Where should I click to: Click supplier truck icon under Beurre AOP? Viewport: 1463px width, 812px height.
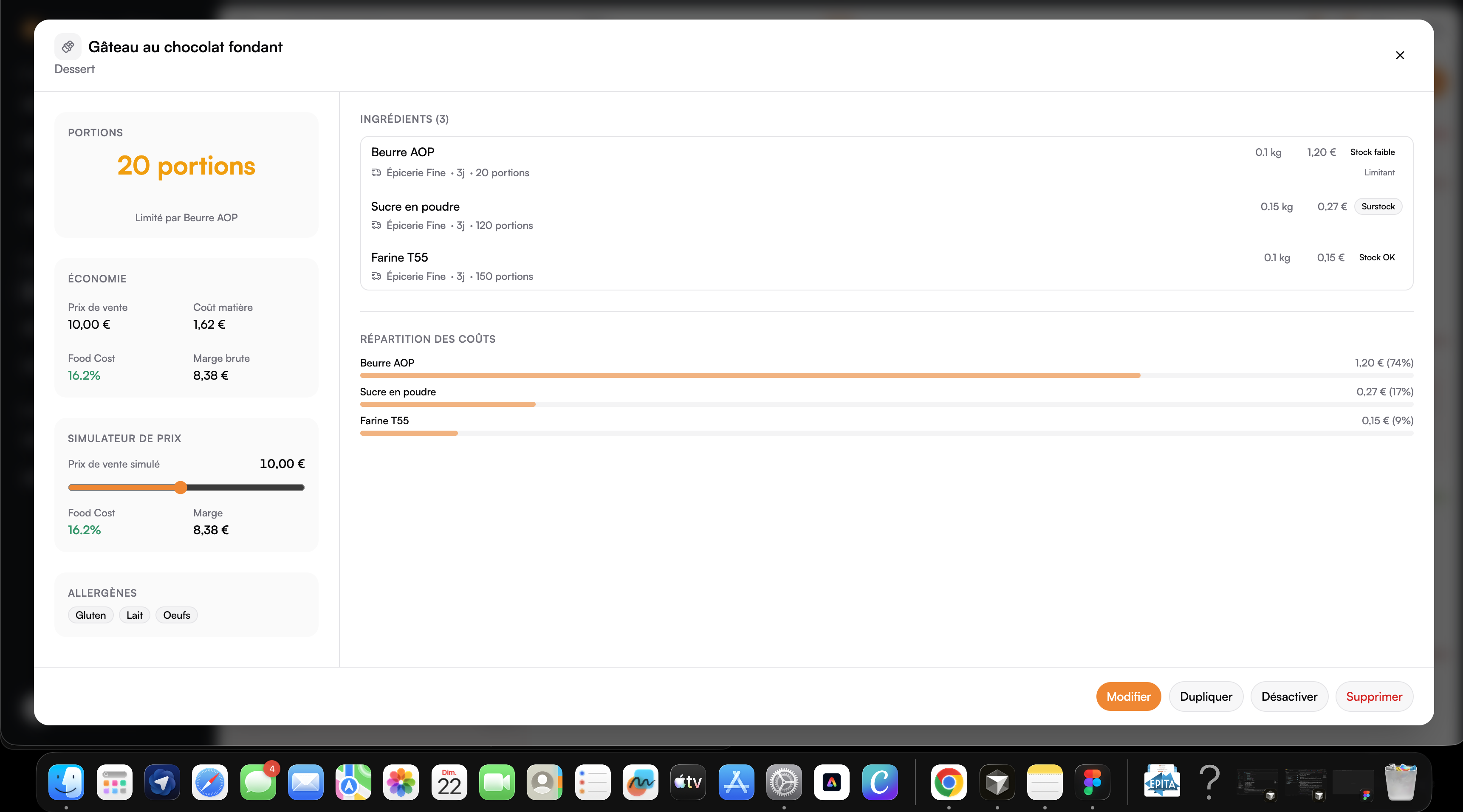click(x=376, y=172)
